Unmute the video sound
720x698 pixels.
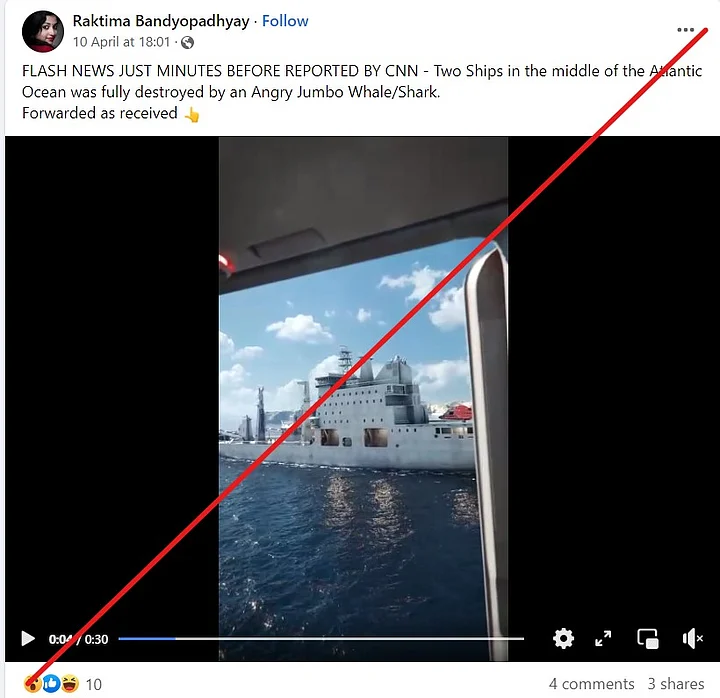pyautogui.click(x=692, y=638)
